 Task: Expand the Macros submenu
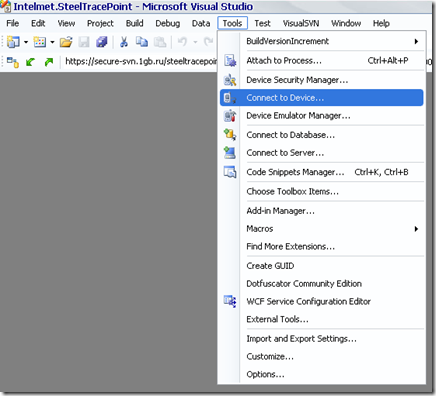pyautogui.click(x=322, y=229)
